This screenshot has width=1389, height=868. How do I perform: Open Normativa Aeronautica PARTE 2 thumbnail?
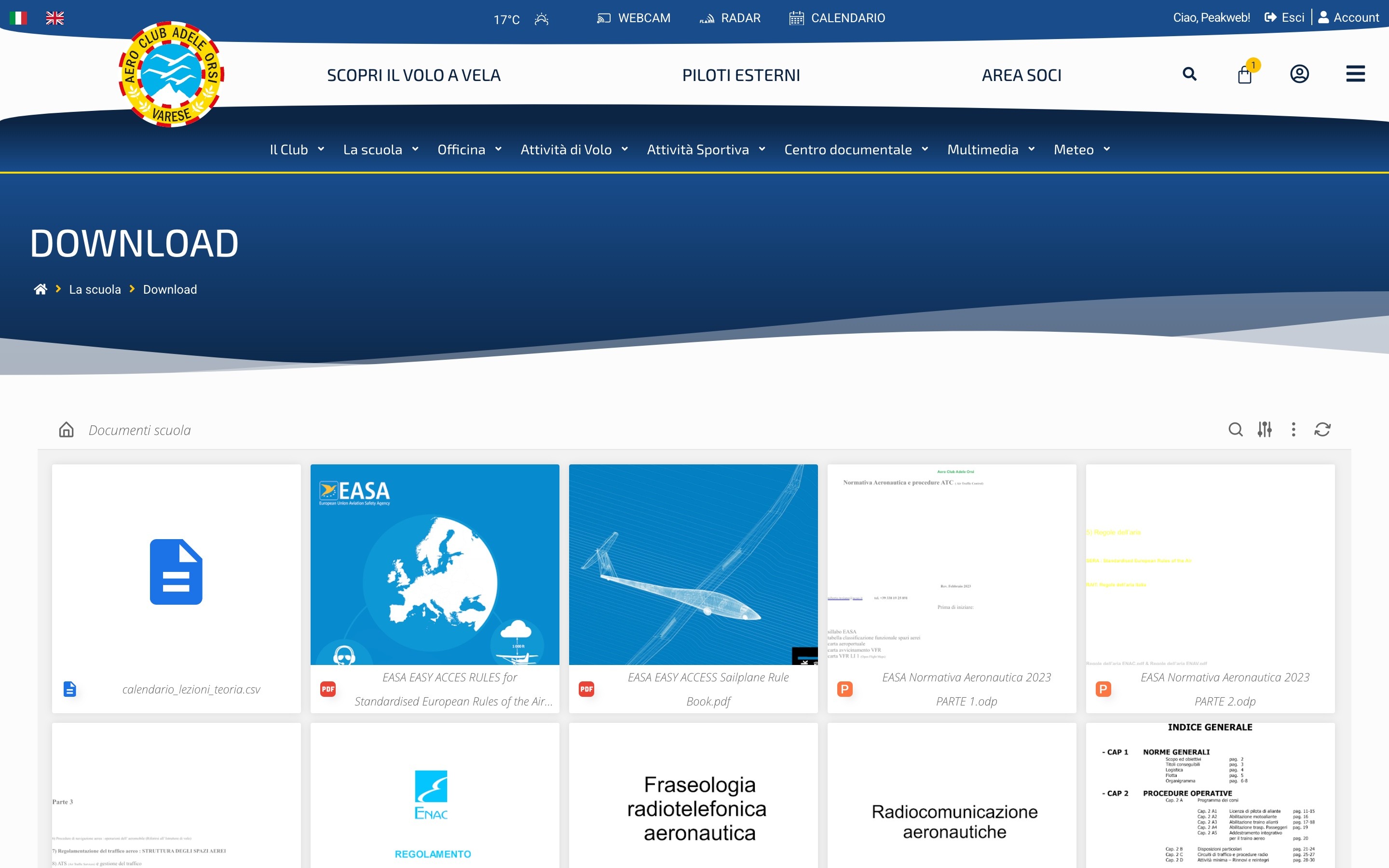(x=1210, y=564)
